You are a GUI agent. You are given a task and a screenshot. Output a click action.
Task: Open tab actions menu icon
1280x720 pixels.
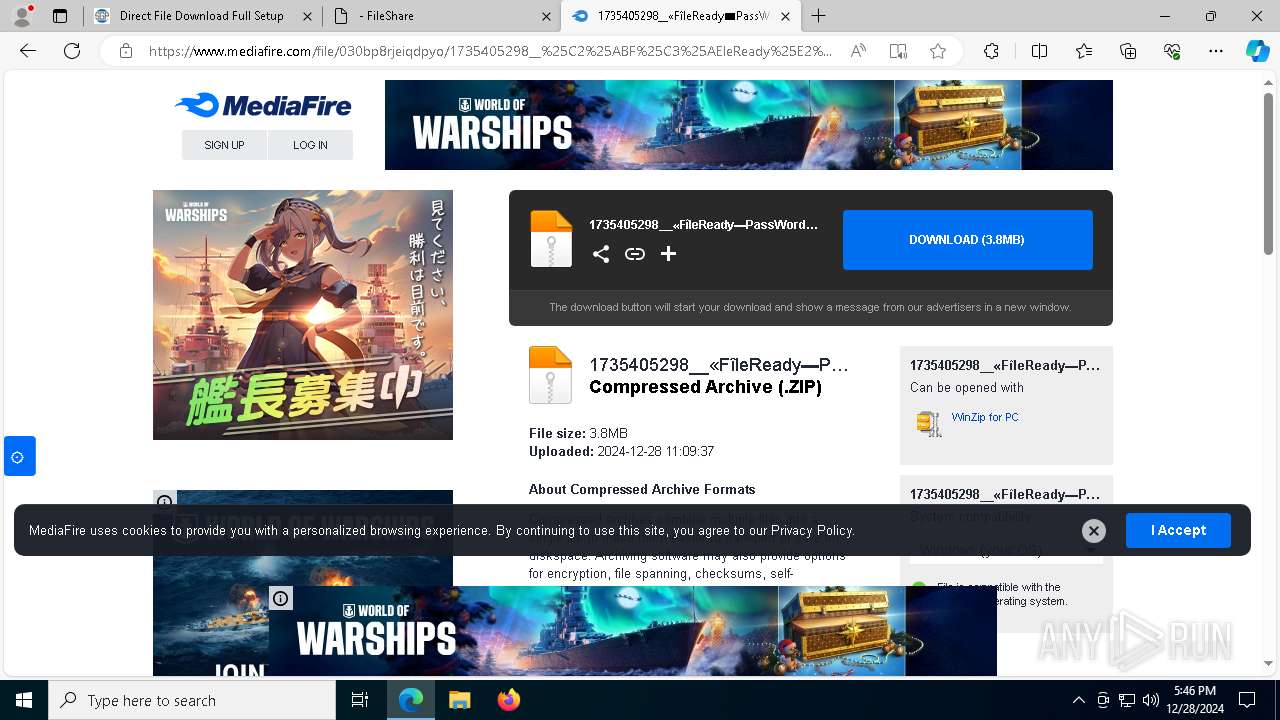tap(60, 16)
